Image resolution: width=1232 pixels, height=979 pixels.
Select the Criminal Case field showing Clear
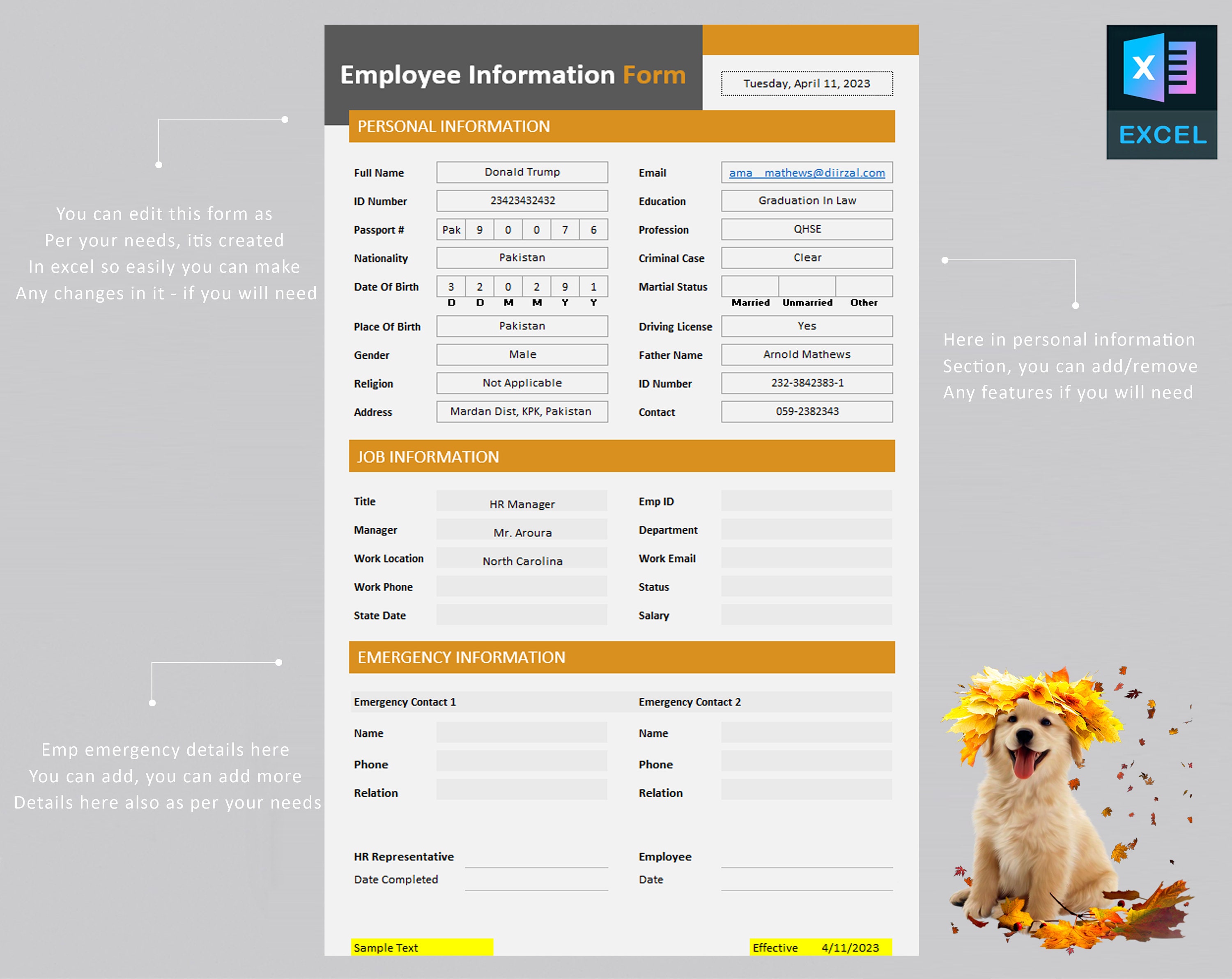click(x=806, y=258)
